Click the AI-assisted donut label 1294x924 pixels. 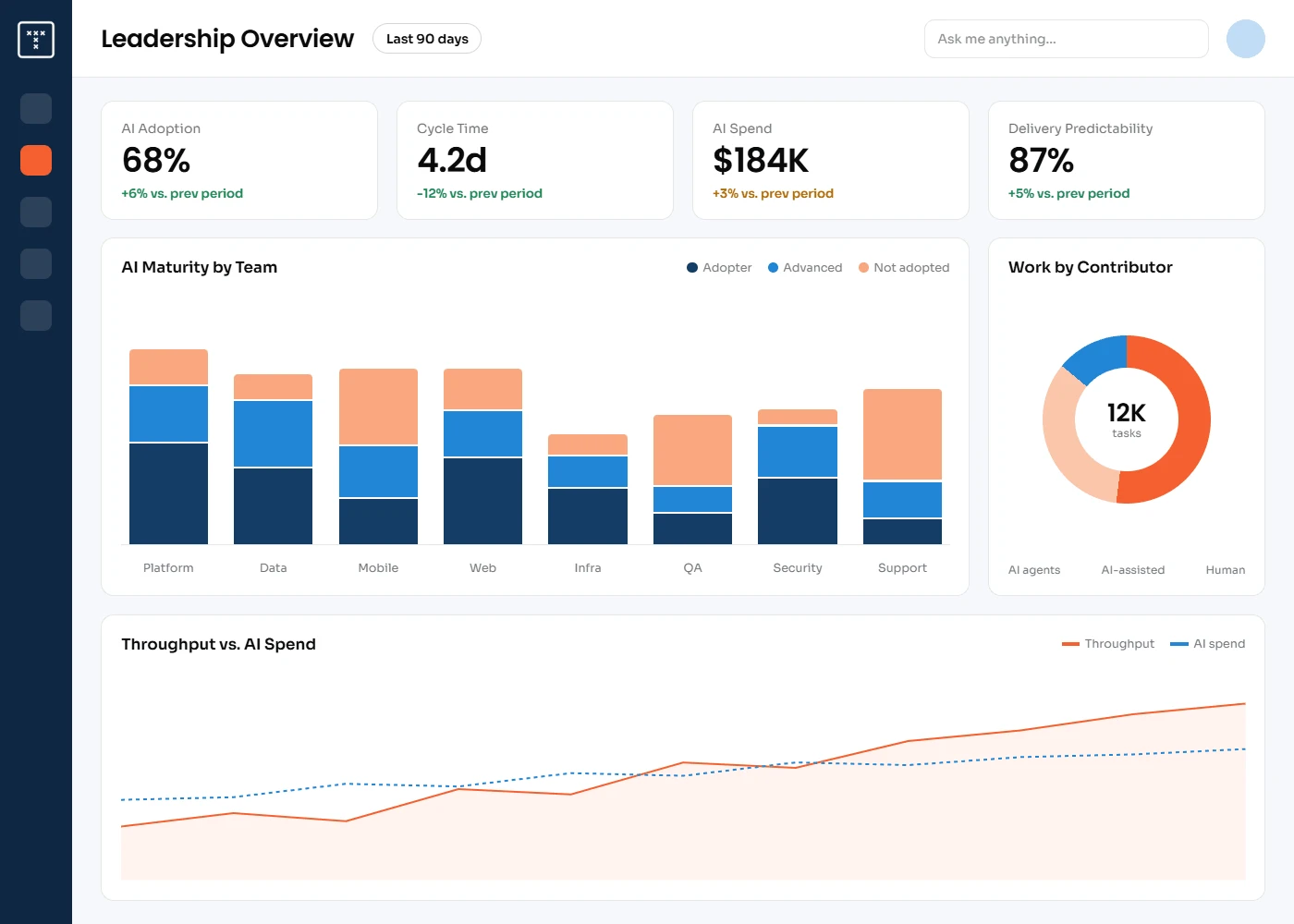(x=1133, y=570)
